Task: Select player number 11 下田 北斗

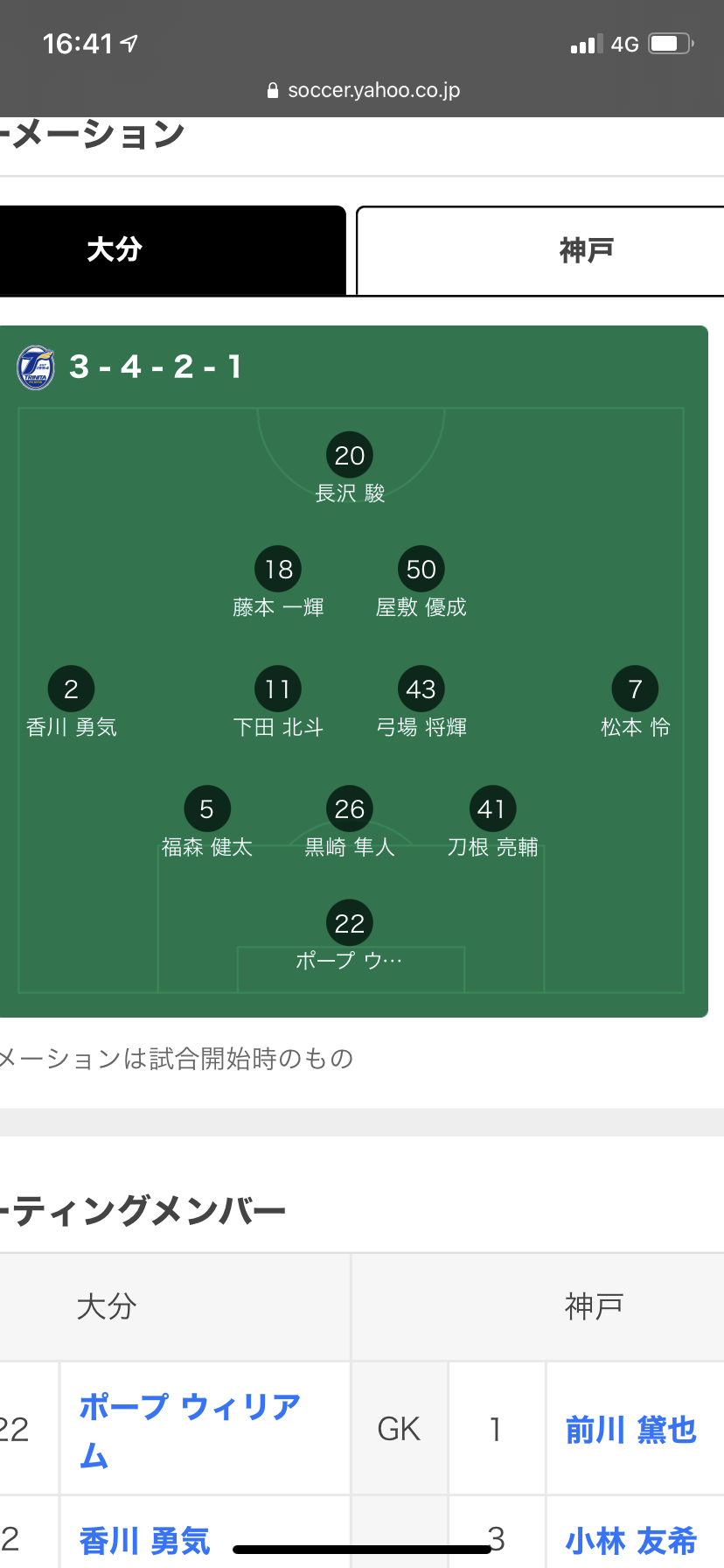Action: [278, 703]
